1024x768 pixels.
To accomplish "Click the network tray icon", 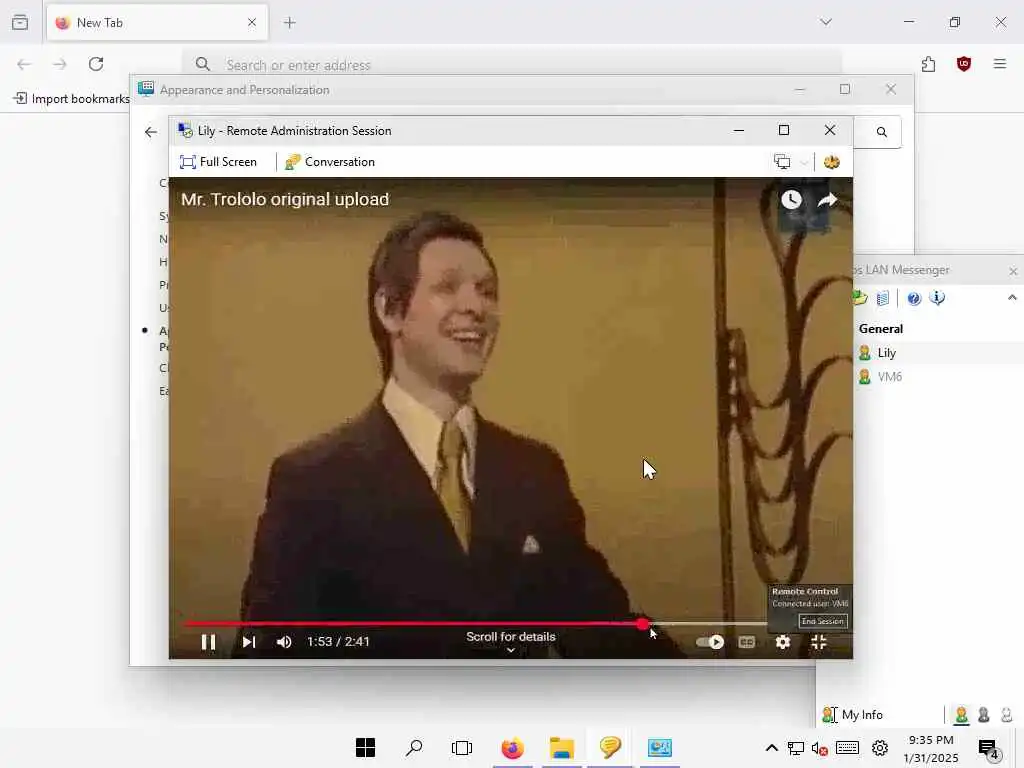I will 795,748.
